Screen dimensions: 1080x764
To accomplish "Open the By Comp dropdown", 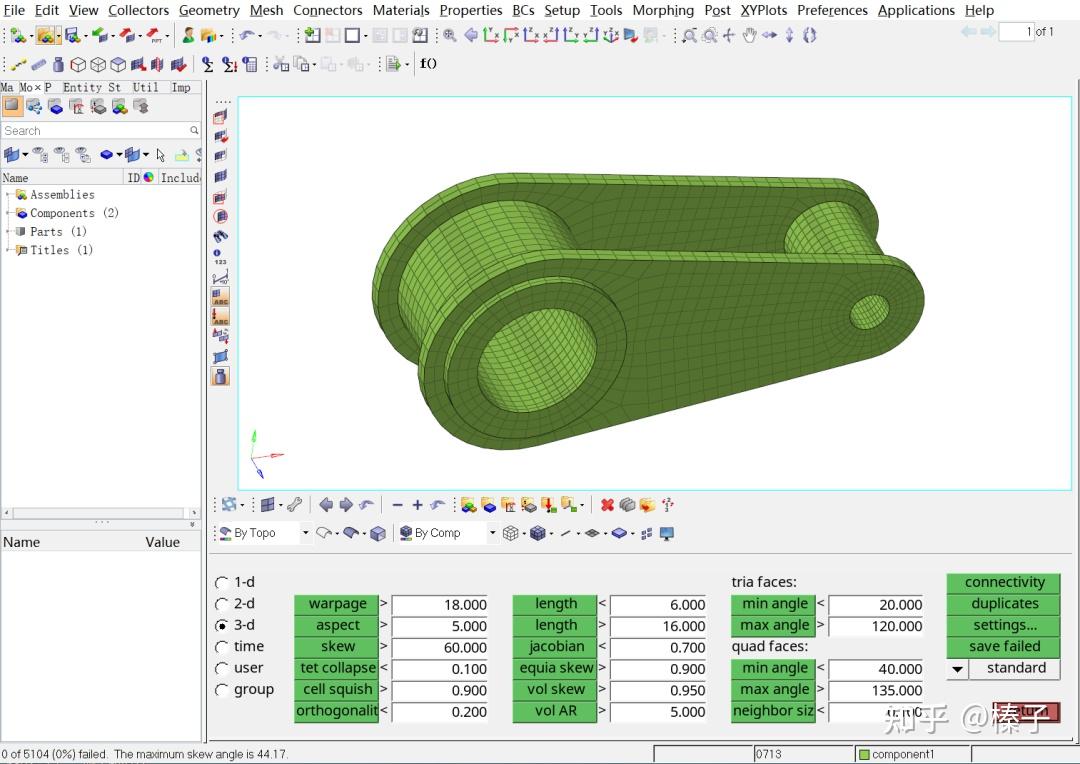I will pos(492,533).
